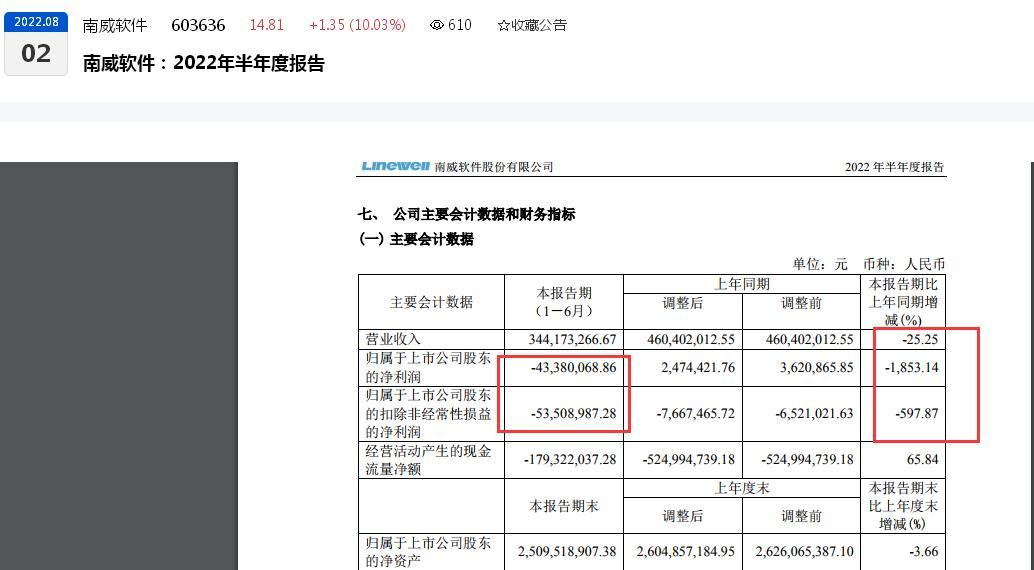
Task: Click the title 南威软件：2022年半年度报告
Action: coord(204,63)
